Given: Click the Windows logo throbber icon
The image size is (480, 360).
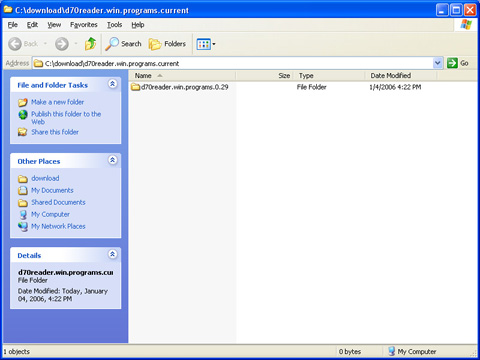Looking at the screenshot, I should coord(466,25).
